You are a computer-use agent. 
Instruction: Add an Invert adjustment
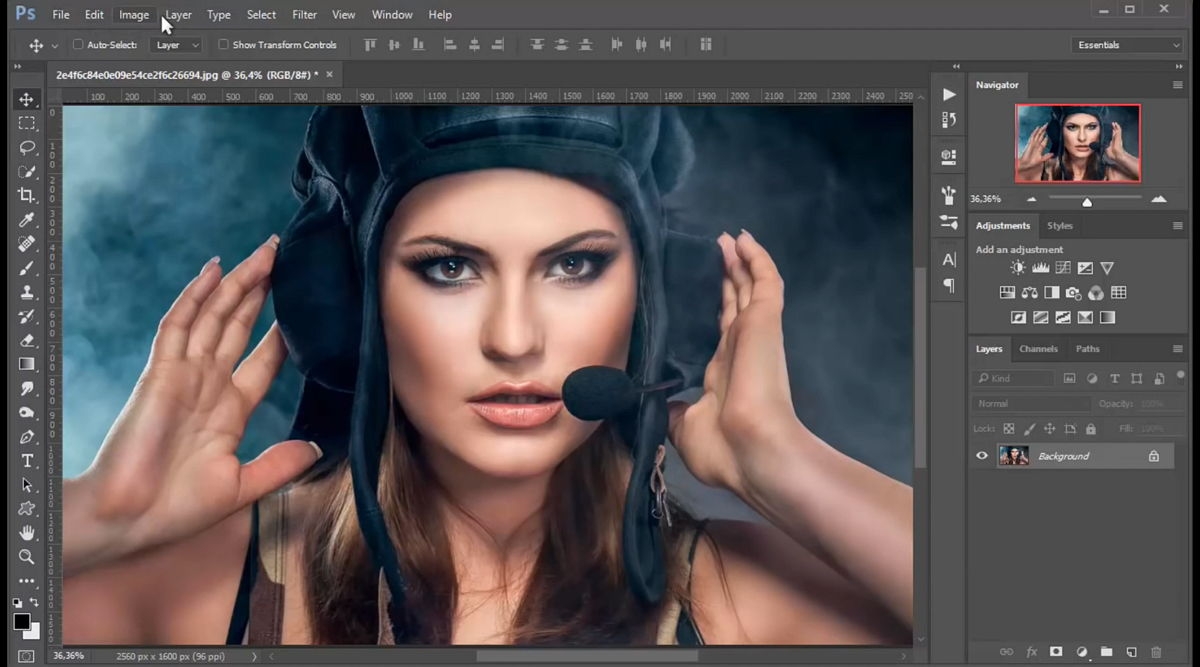[x=1018, y=318]
